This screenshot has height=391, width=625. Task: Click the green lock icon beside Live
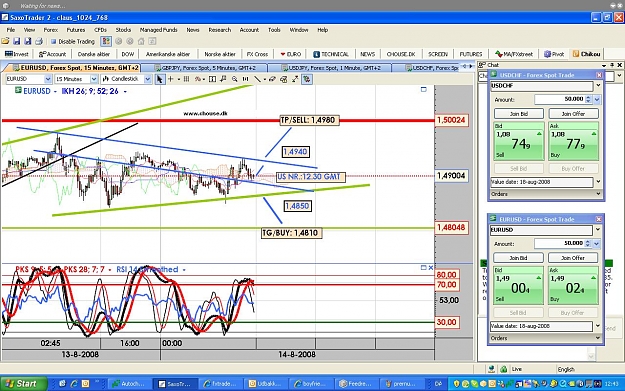point(503,369)
